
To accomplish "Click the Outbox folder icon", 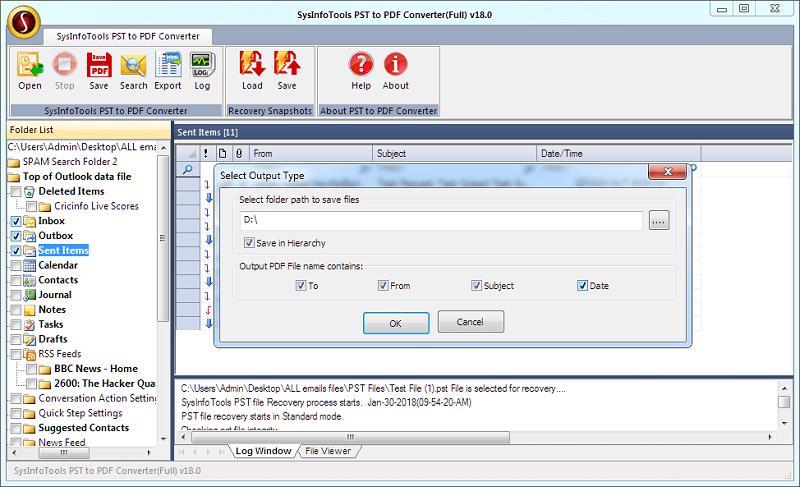I will click(x=30, y=236).
